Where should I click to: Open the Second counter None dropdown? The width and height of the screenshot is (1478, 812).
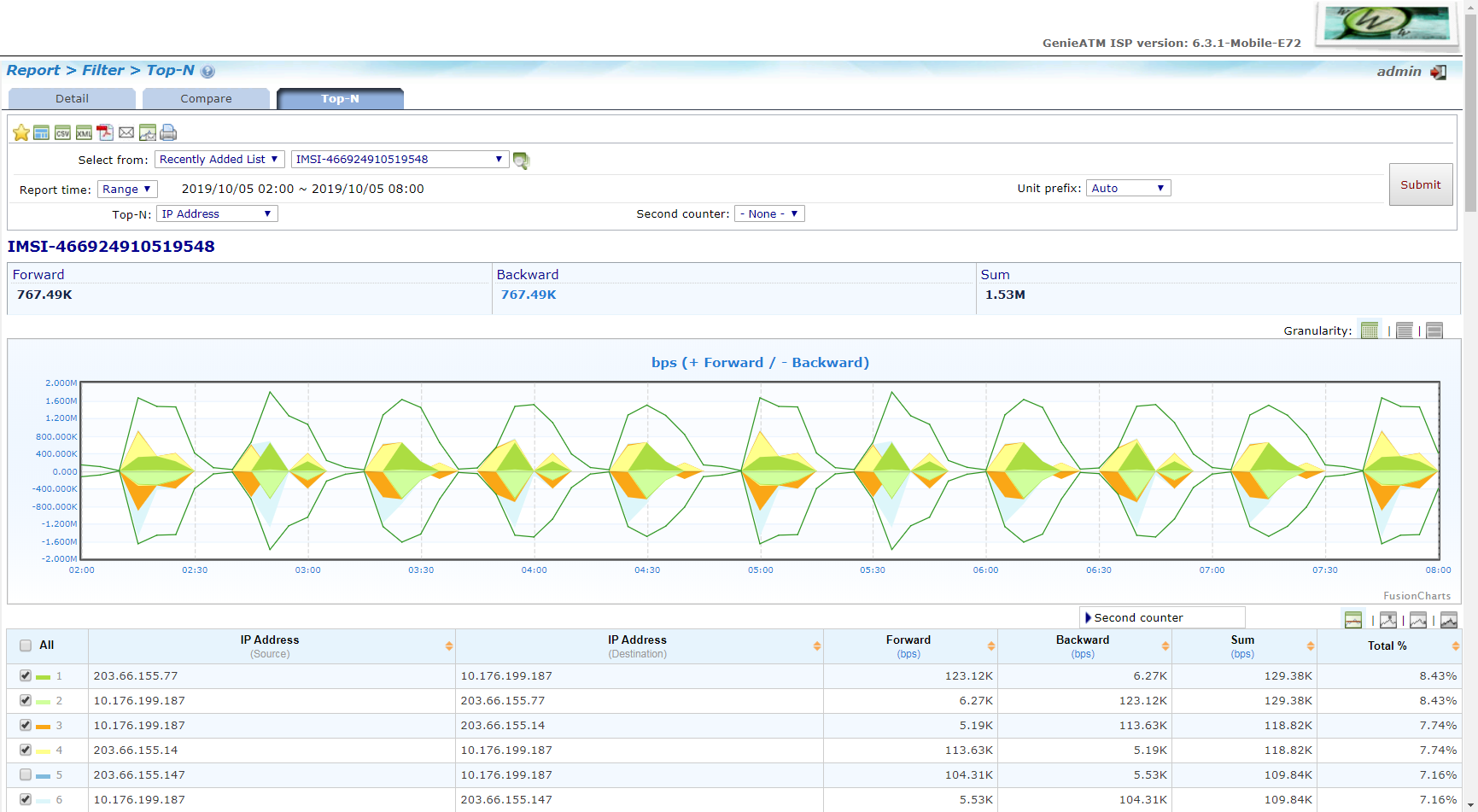pos(769,214)
